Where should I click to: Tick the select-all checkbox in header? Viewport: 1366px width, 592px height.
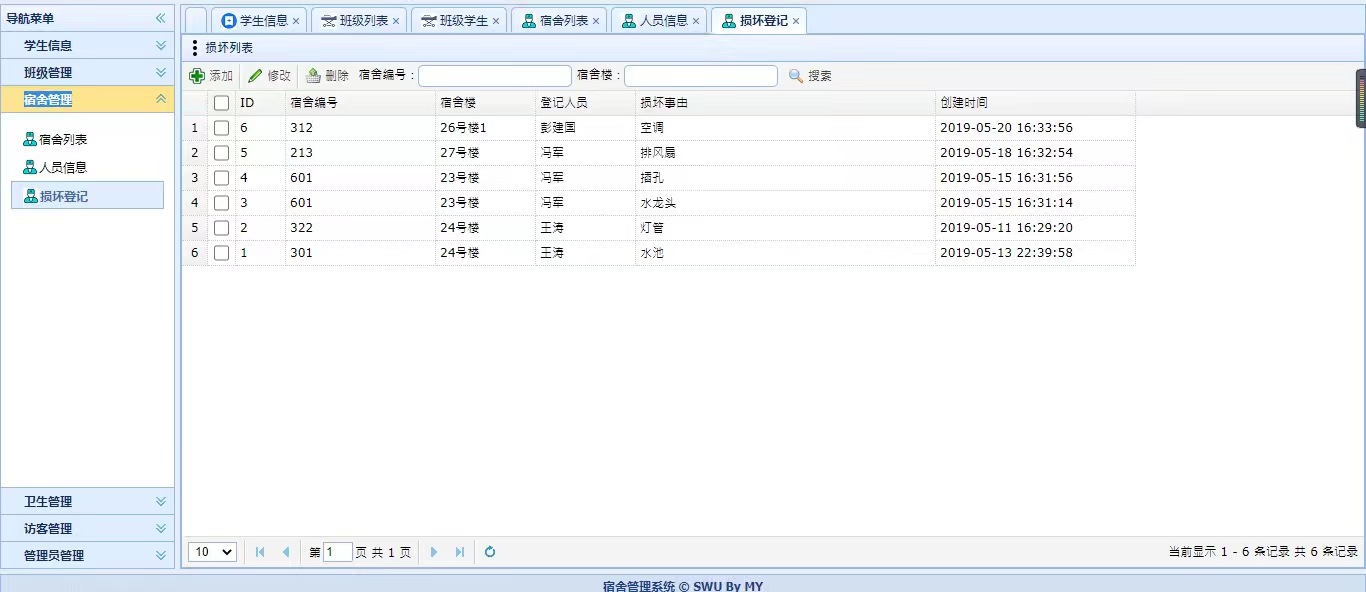pyautogui.click(x=221, y=103)
